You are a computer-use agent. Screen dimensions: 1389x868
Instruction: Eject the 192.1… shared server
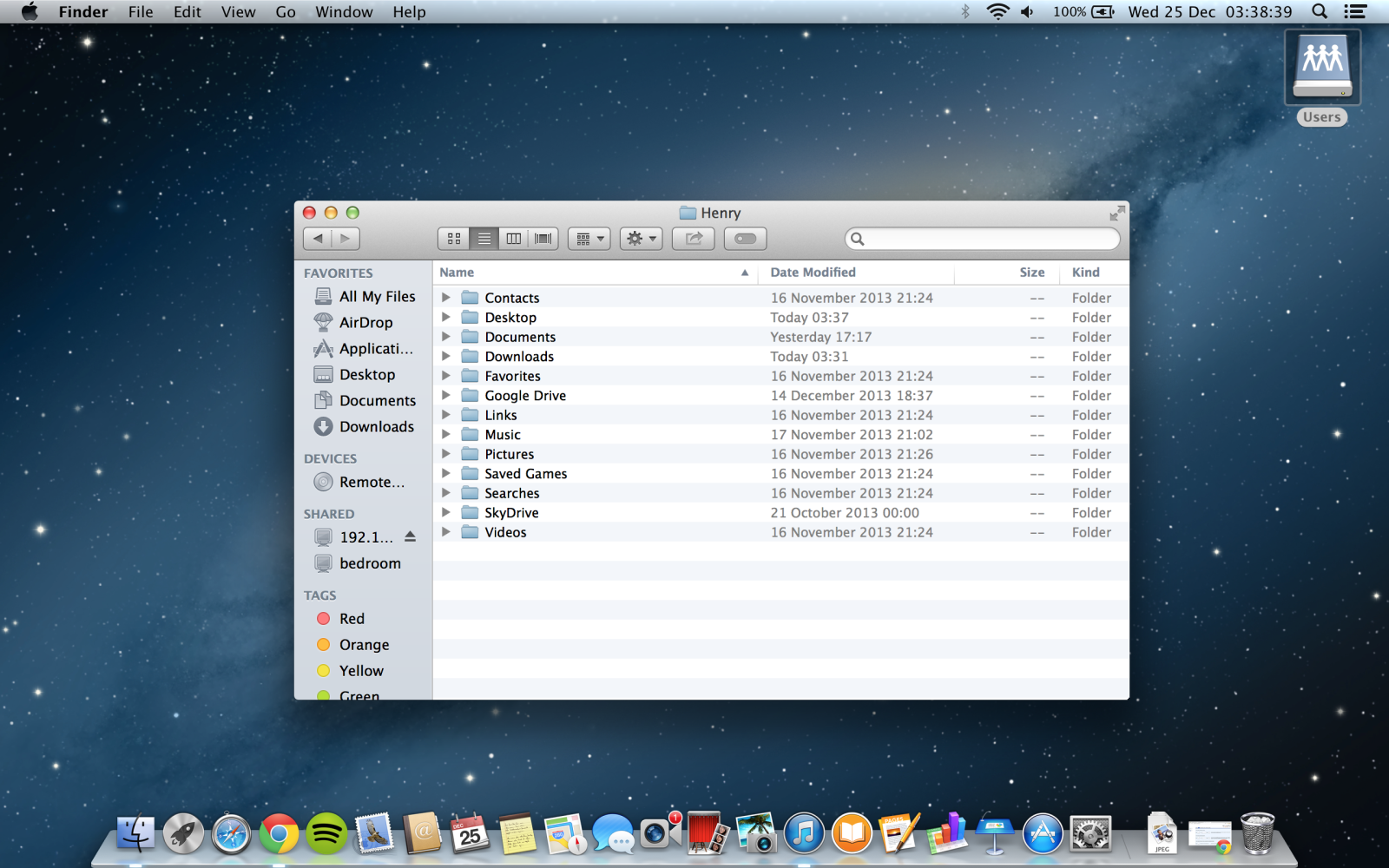pos(410,537)
